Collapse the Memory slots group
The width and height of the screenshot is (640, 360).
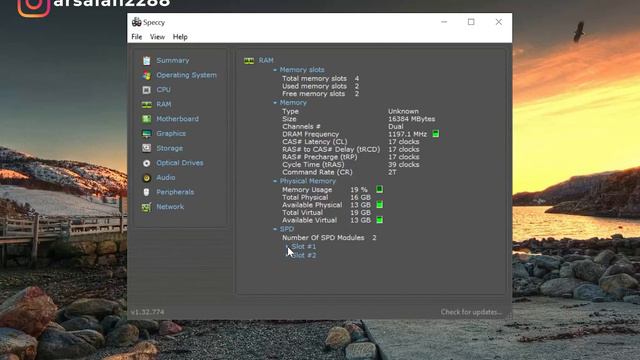click(x=275, y=70)
